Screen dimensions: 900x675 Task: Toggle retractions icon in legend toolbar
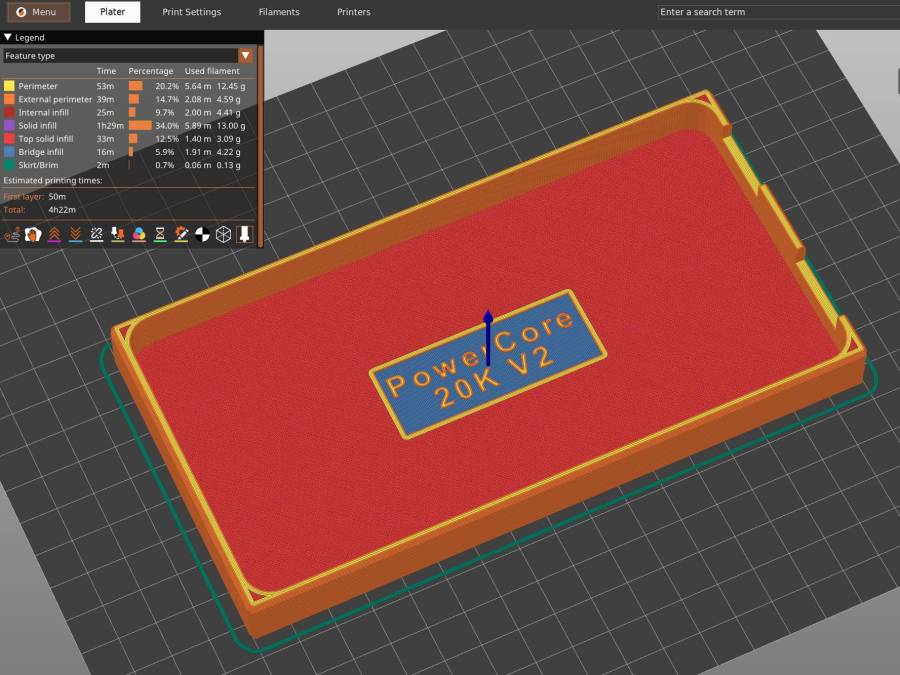tap(54, 234)
